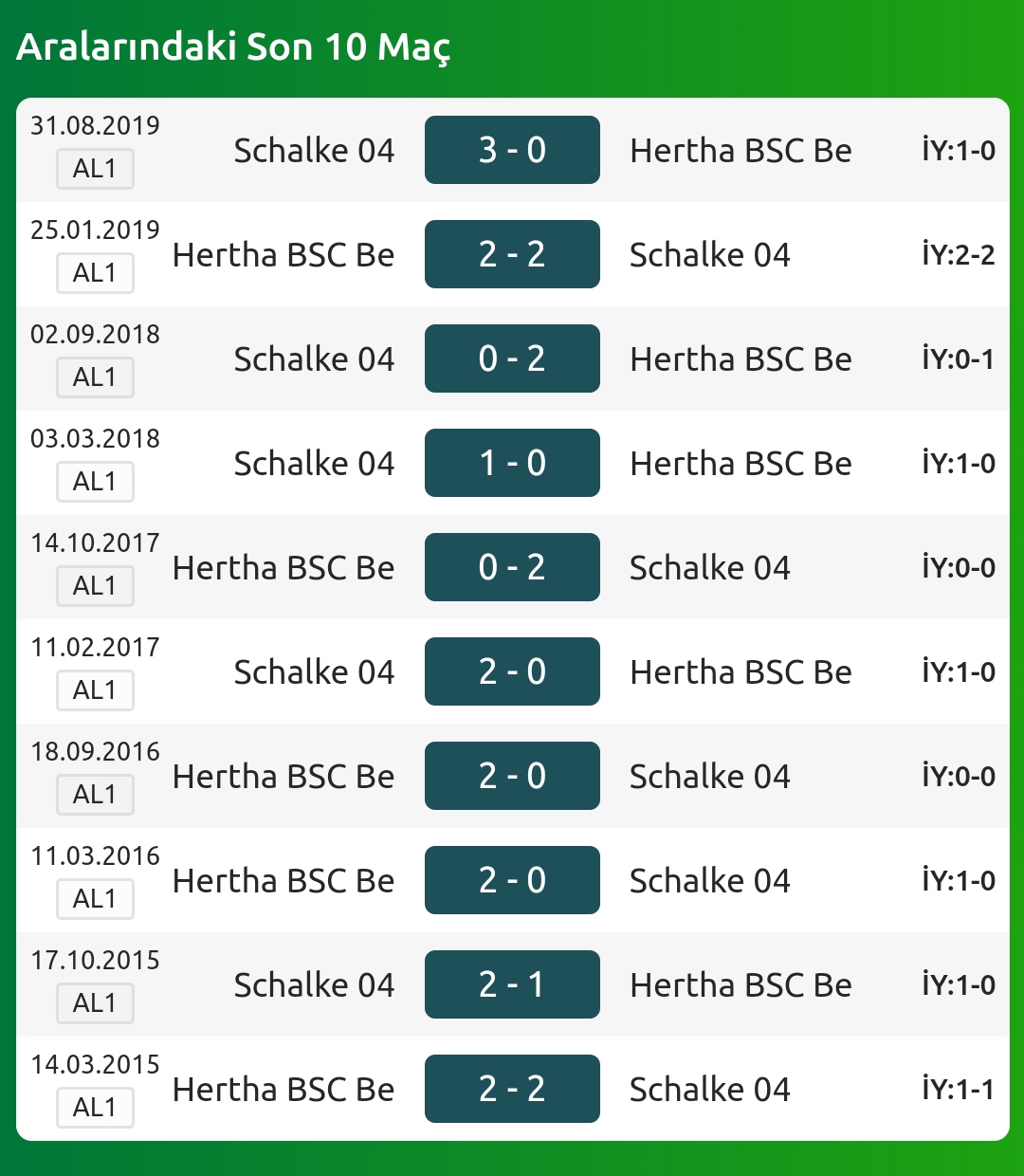
Task: Click the Aralarındaki Son 10 Maç heading
Action: (x=233, y=47)
